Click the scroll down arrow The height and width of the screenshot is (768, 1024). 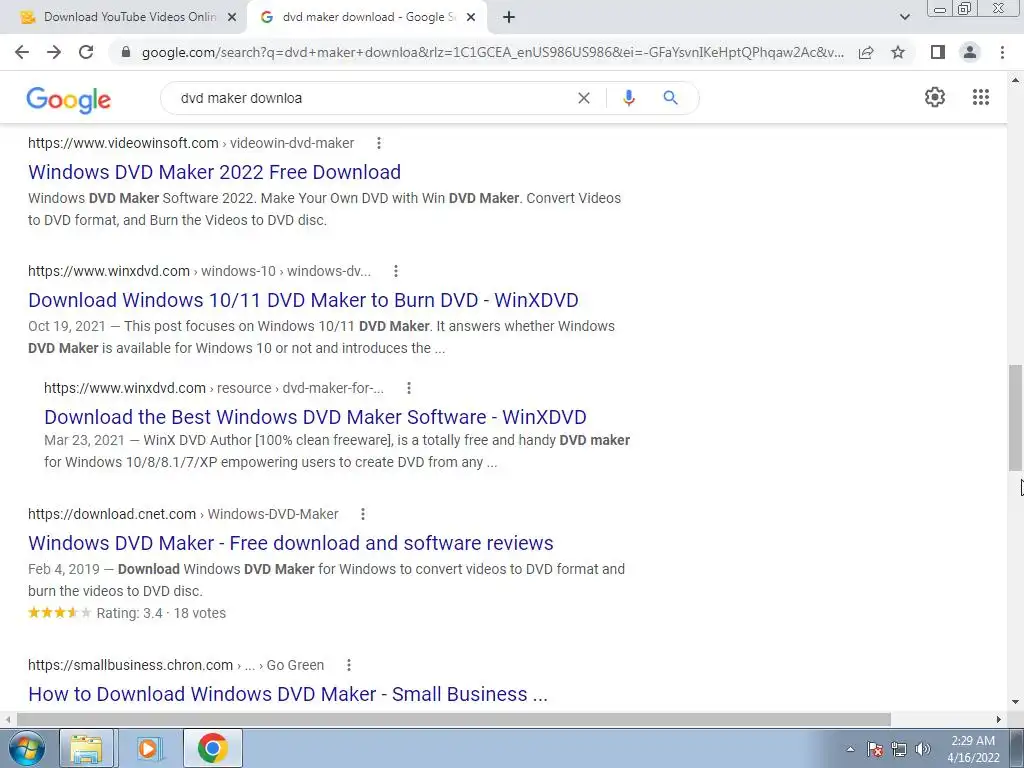pyautogui.click(x=1015, y=702)
